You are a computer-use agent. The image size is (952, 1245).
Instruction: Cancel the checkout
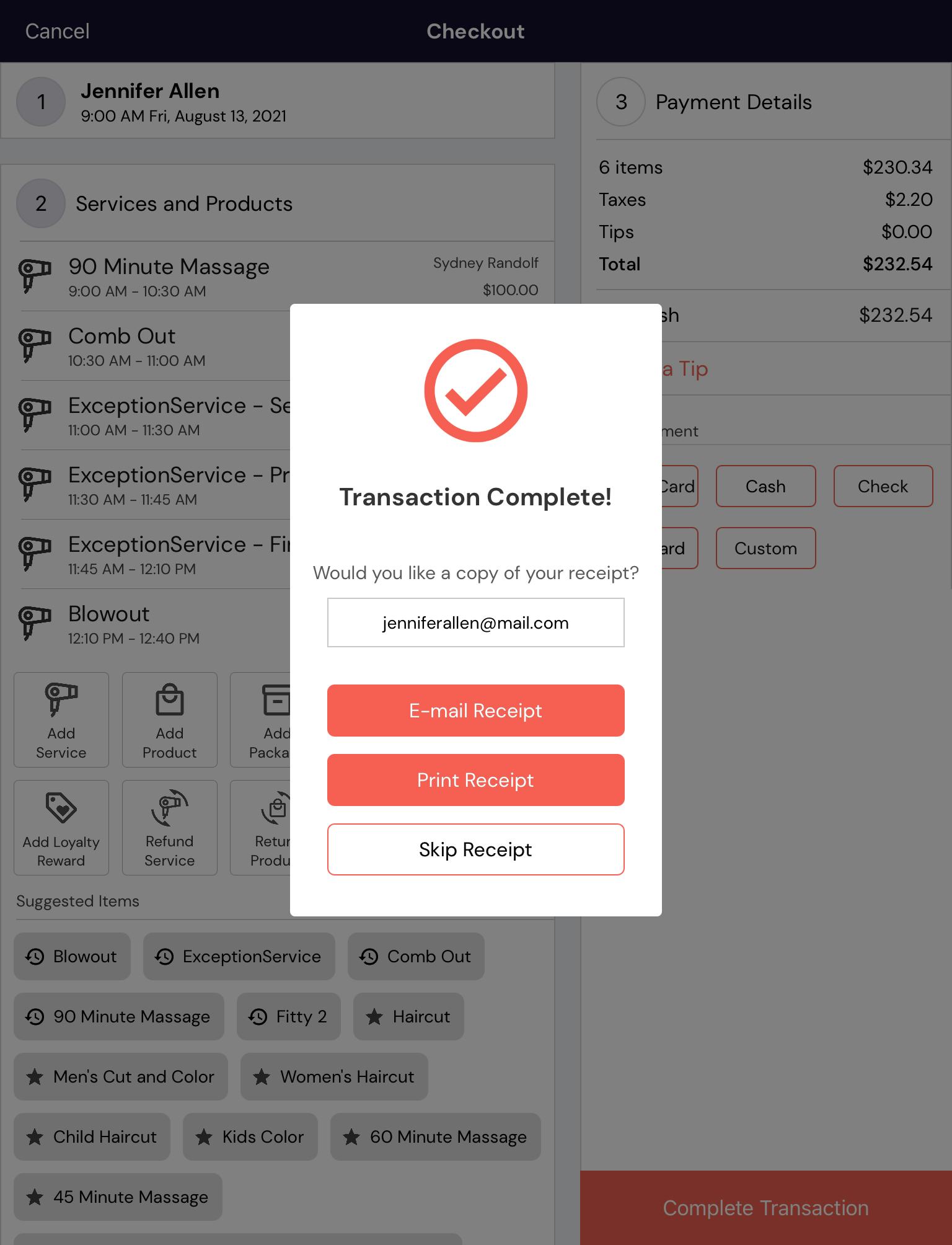[57, 31]
